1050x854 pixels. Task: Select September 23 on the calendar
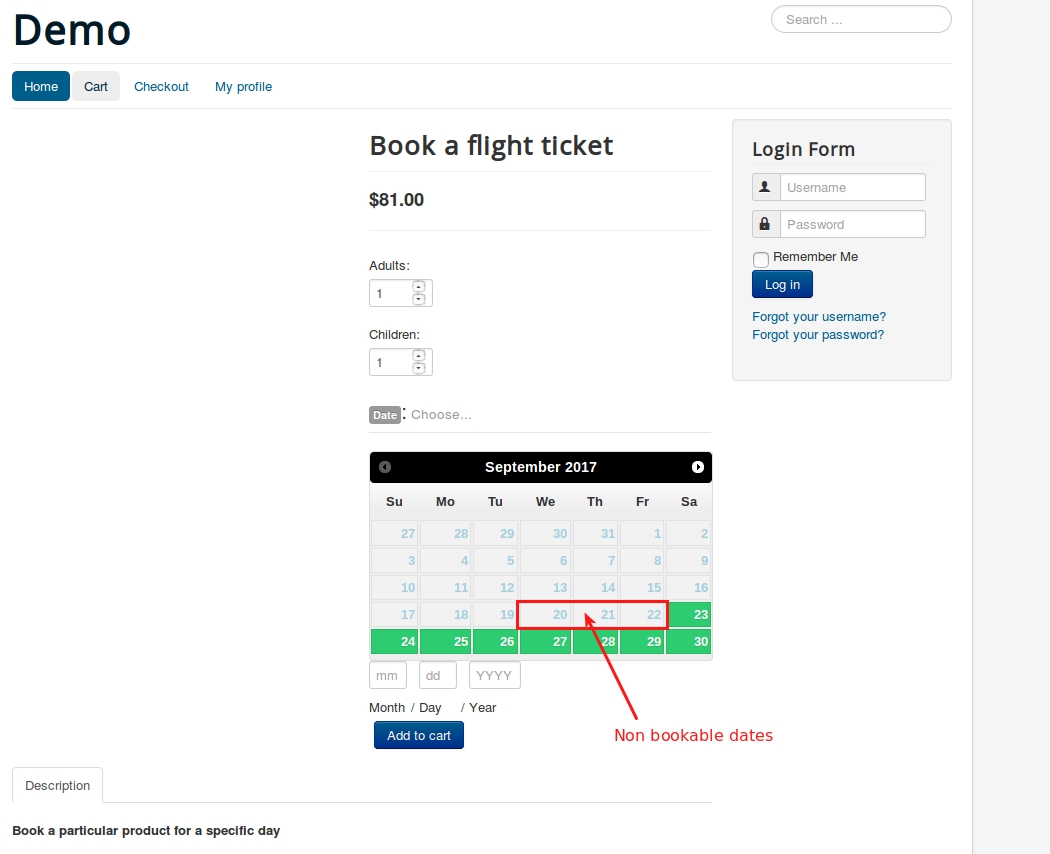(689, 614)
